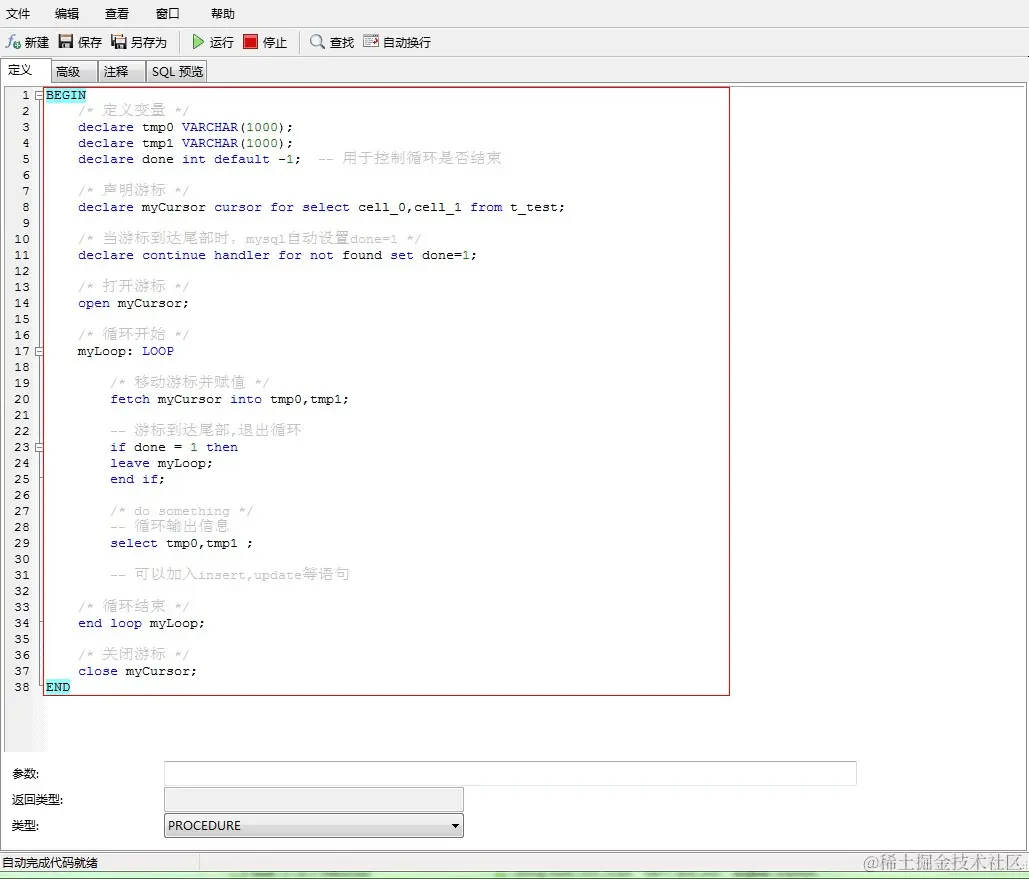1029x879 pixels.
Task: Click the status text 自动完成代码就绪
Action: pos(50,863)
